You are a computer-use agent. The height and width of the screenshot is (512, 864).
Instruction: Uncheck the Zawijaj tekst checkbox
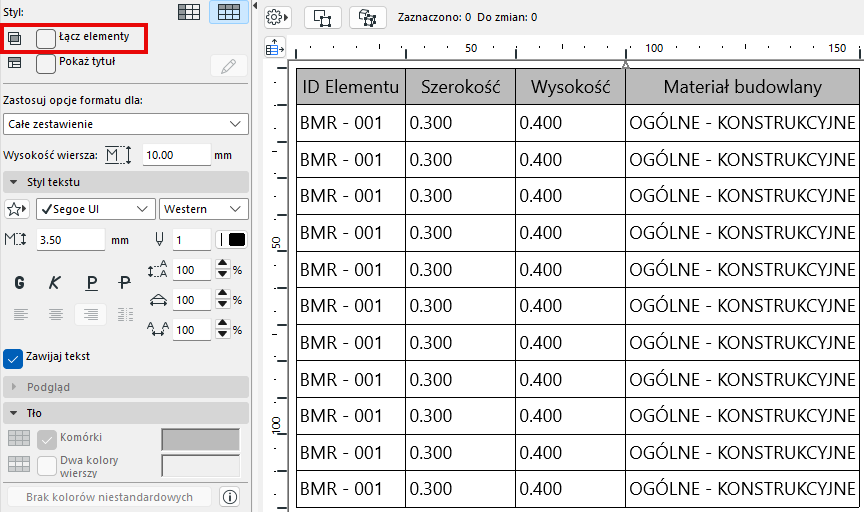[x=14, y=357]
